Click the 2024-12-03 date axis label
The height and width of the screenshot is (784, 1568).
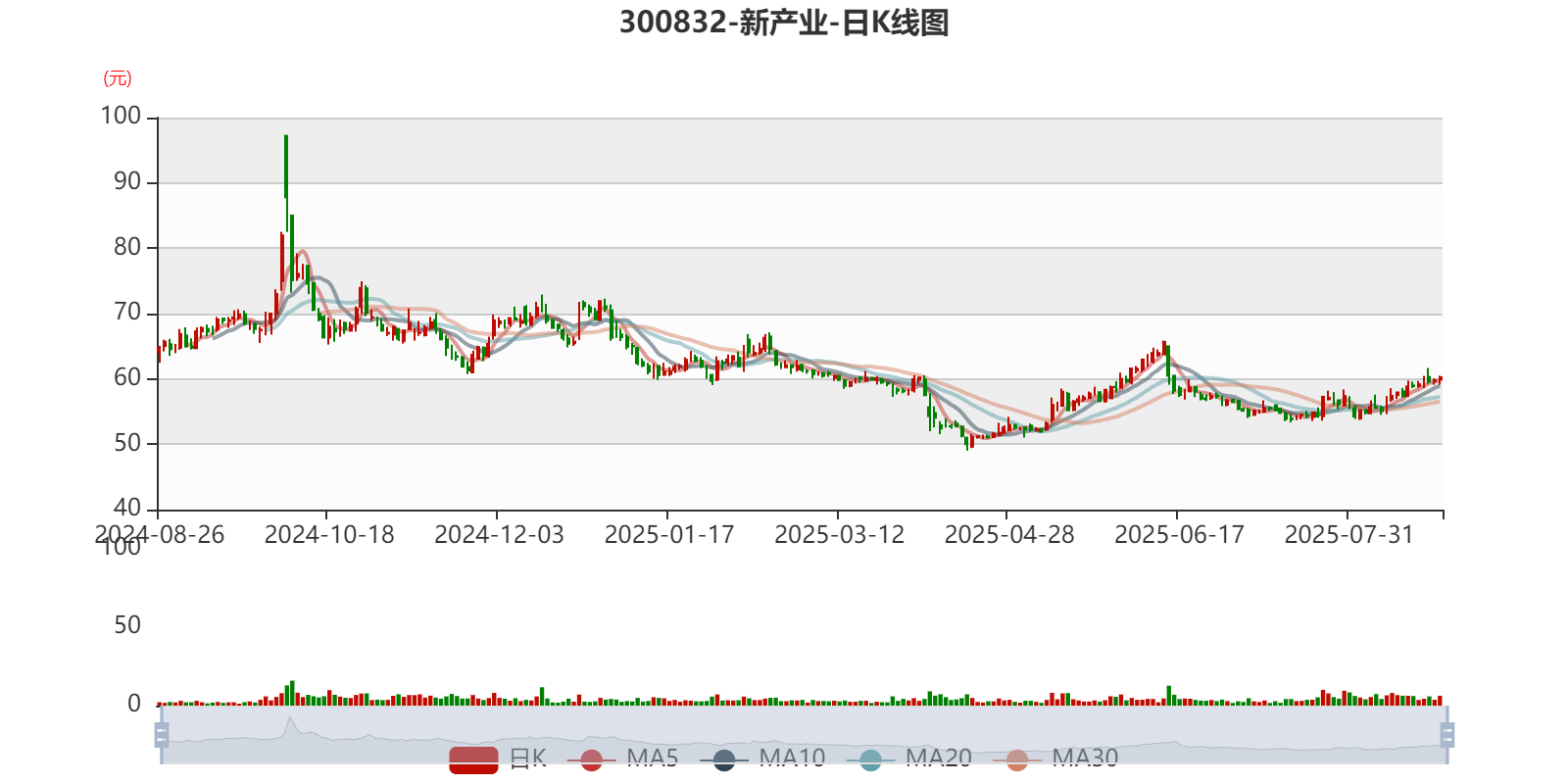click(x=499, y=534)
